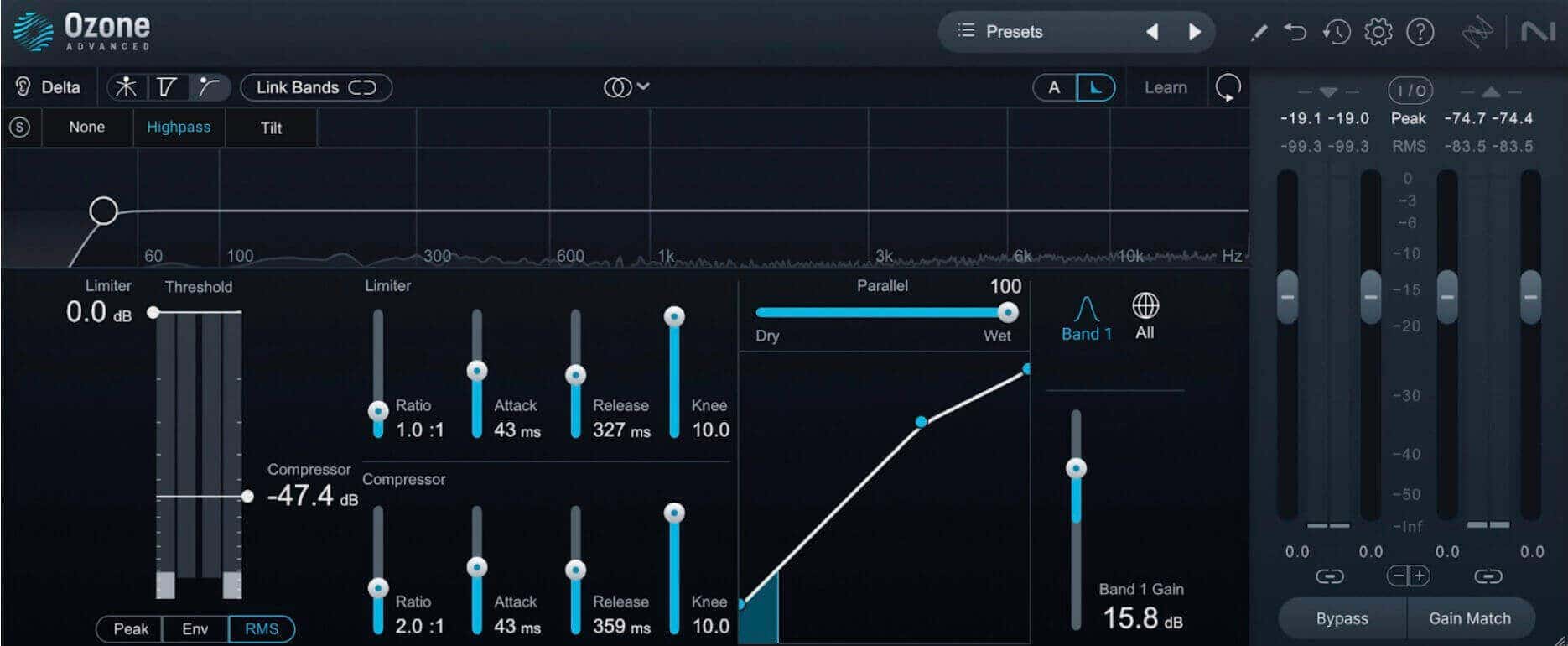Click the Gain Match button

[x=1471, y=618]
